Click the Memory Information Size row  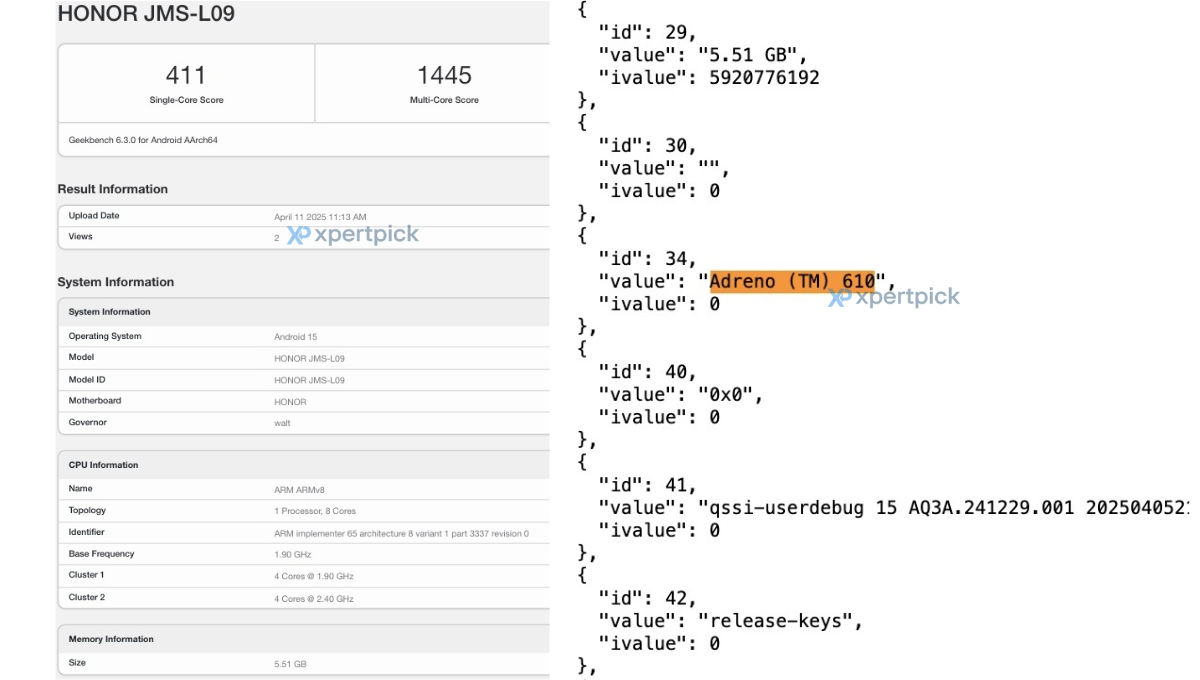tap(304, 663)
